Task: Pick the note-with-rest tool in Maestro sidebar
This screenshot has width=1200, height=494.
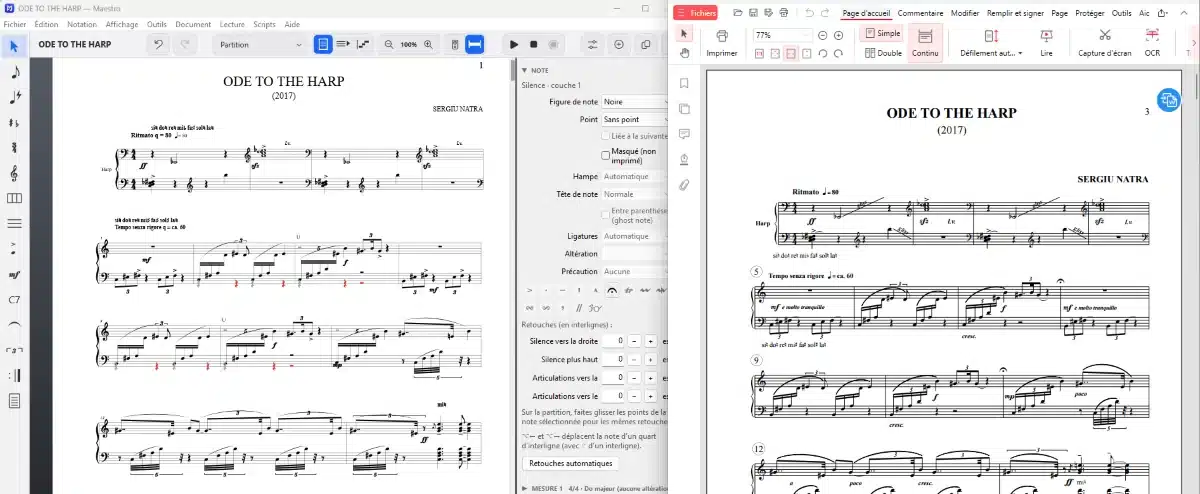Action: point(14,97)
